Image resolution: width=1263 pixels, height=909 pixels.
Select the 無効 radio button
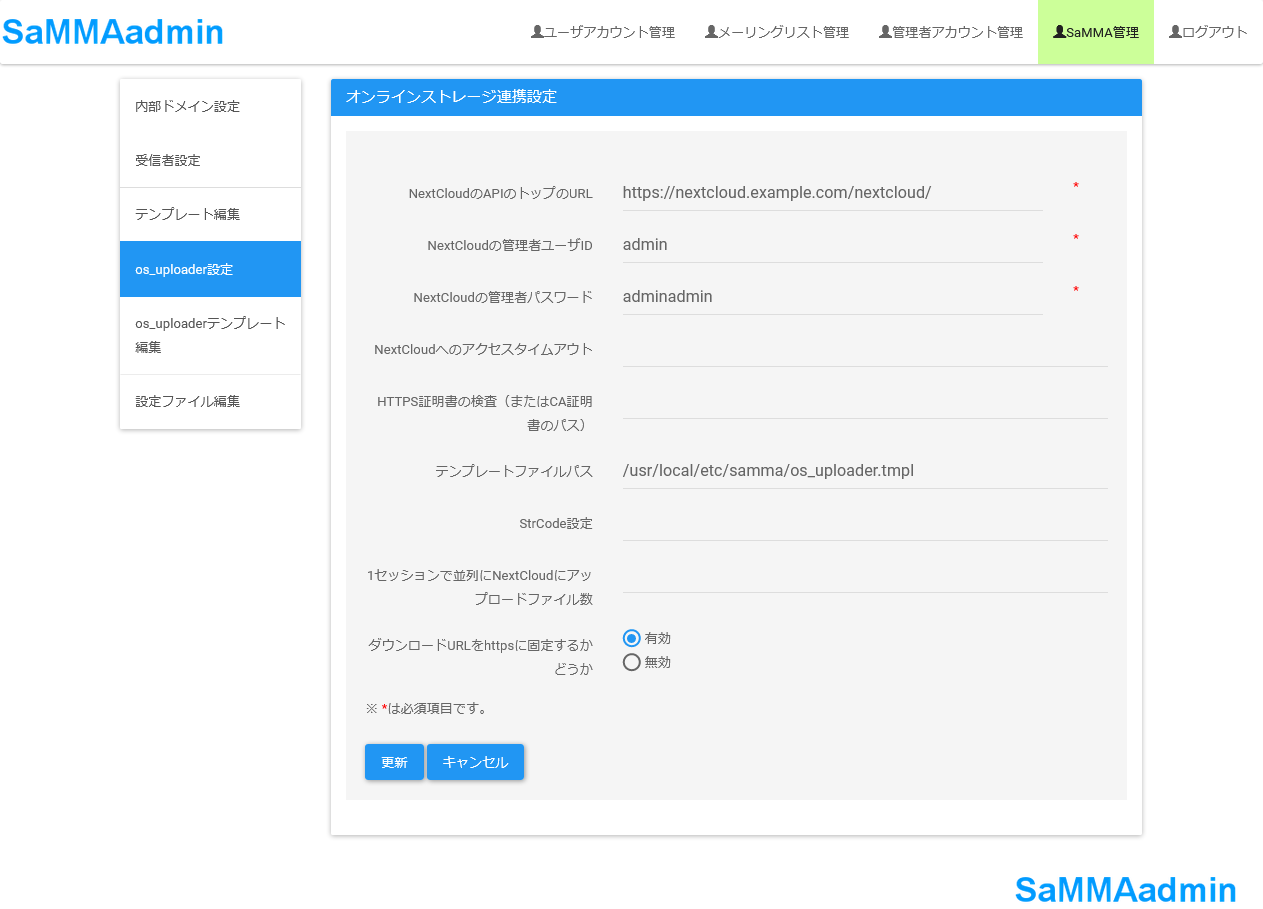pos(631,662)
